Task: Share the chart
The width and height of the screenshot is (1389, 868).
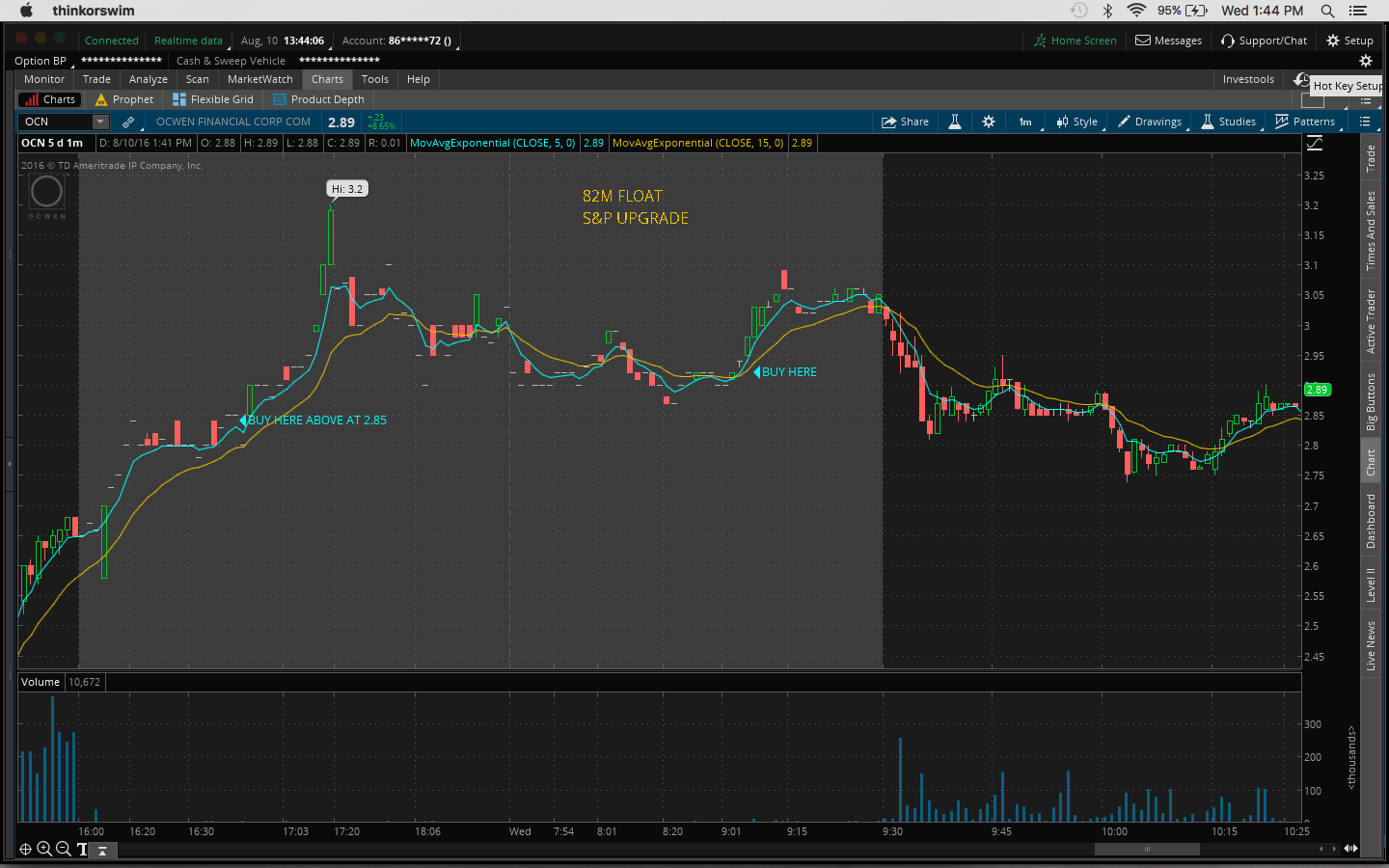Action: (905, 122)
